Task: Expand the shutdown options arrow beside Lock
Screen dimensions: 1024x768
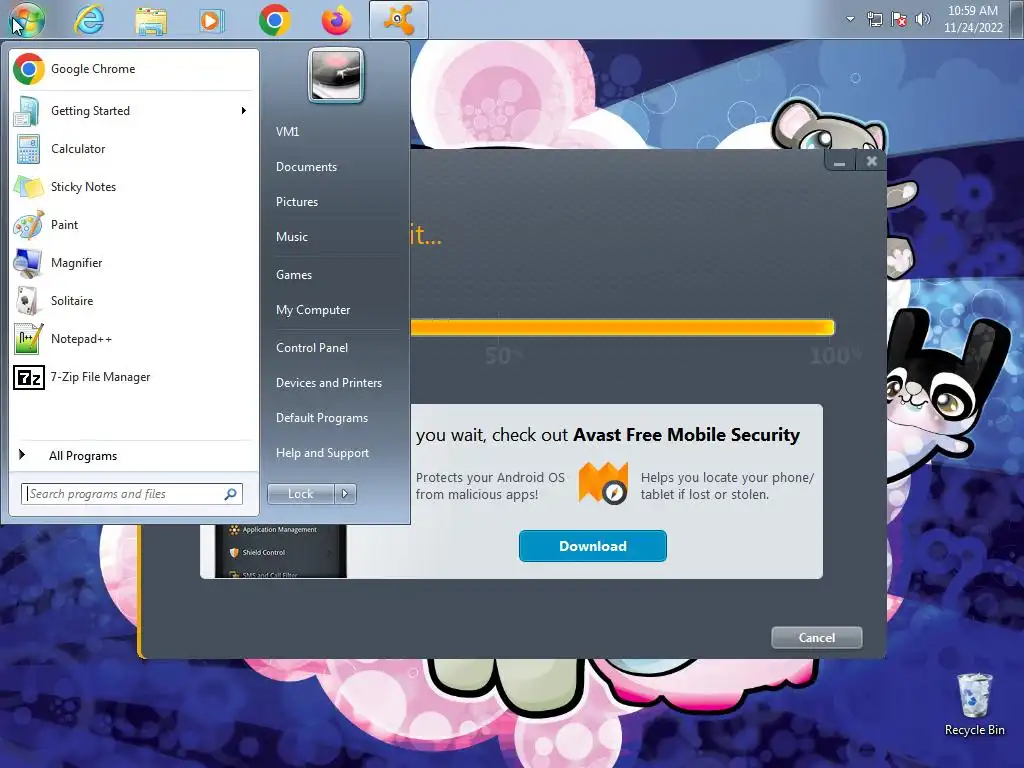Action: (345, 494)
